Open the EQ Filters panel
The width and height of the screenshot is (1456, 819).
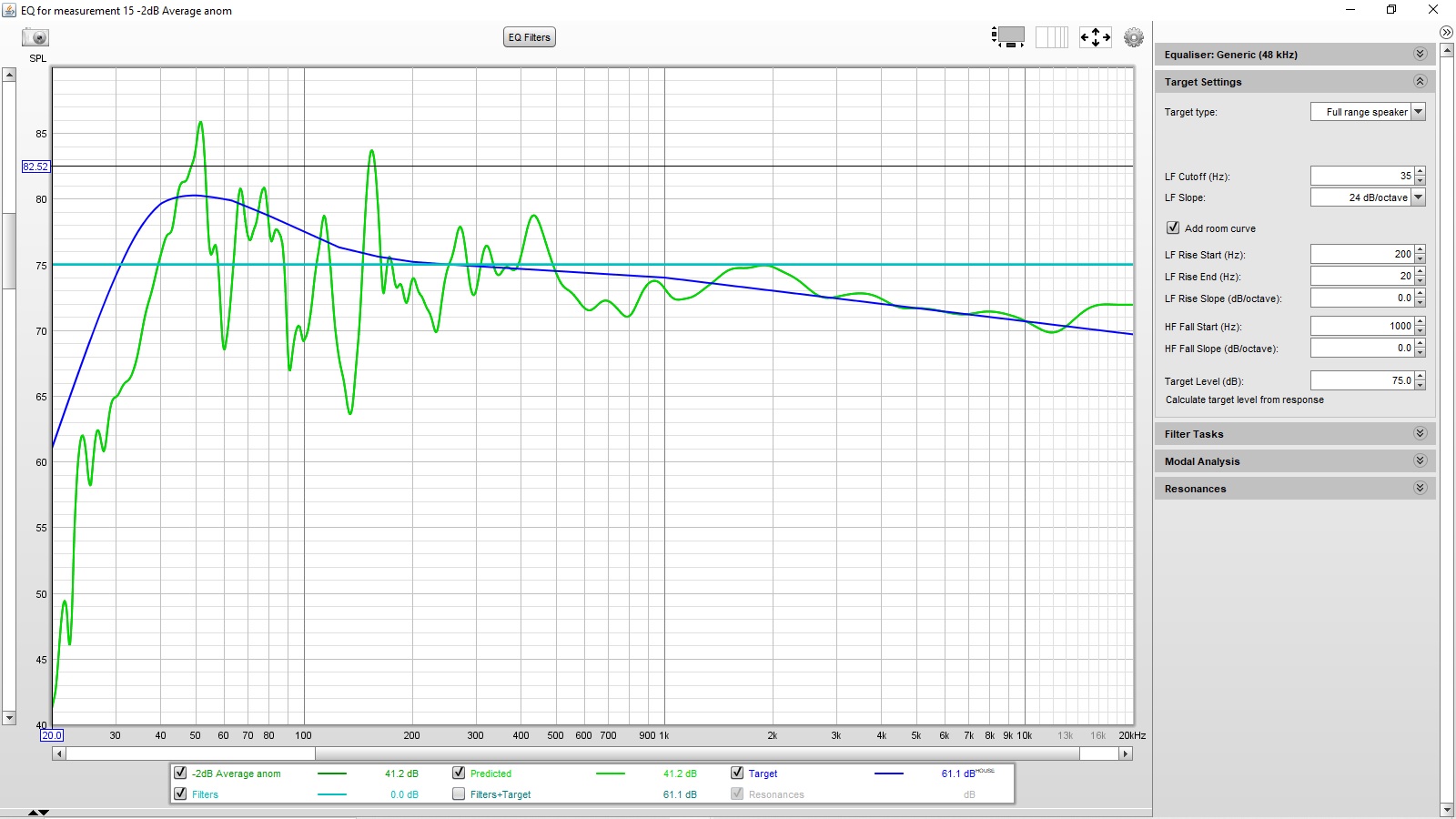click(530, 37)
